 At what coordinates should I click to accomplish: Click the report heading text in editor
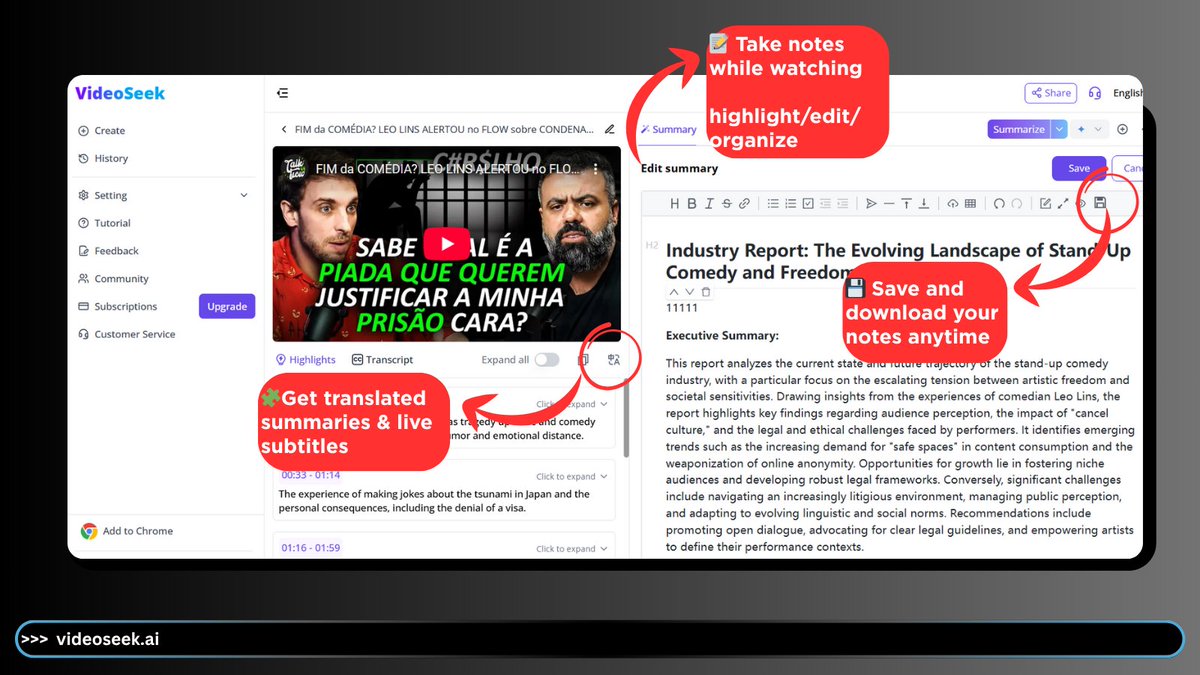tap(898, 261)
